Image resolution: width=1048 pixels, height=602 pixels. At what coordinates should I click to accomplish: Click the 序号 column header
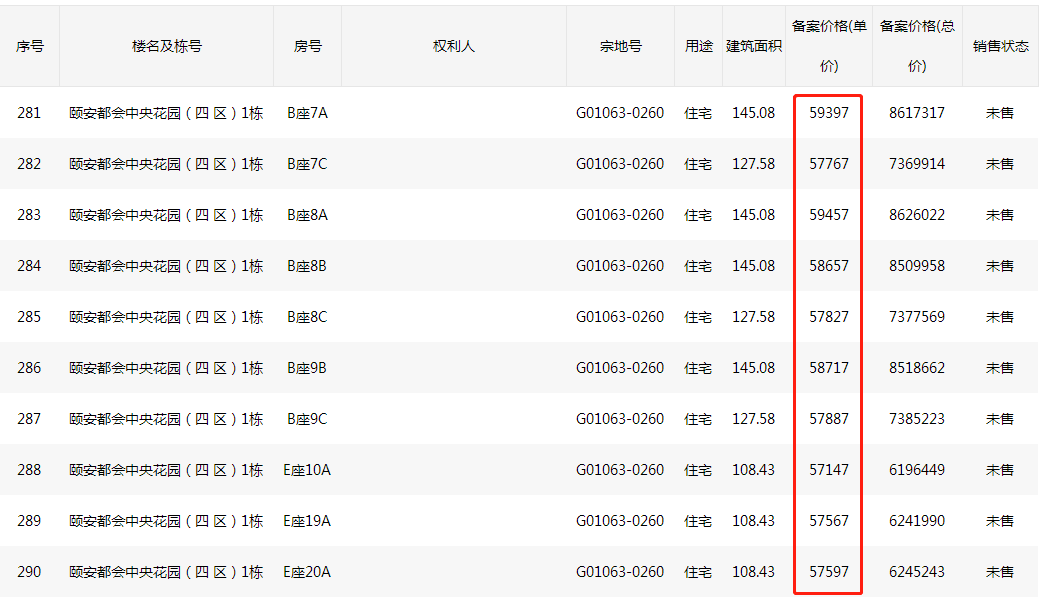tap(29, 46)
